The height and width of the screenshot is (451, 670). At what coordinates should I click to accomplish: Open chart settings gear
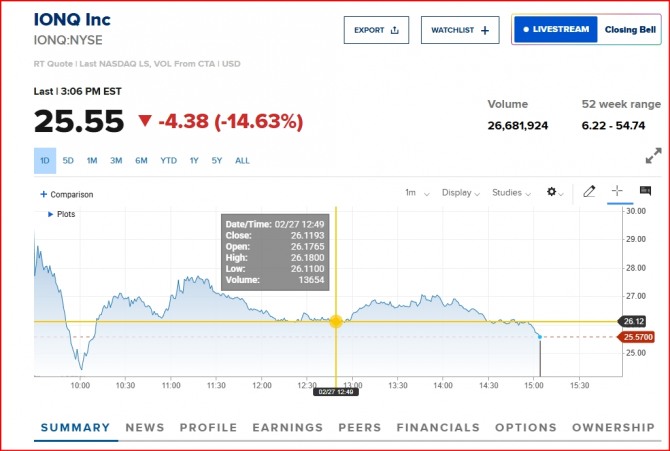(x=552, y=192)
